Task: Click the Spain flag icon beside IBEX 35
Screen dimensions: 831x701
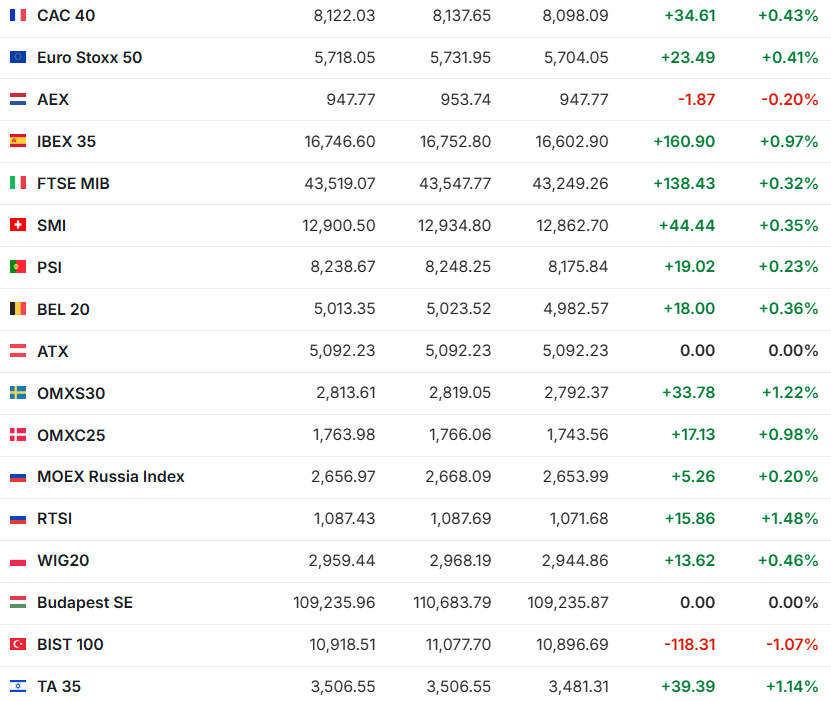Action: 18,141
